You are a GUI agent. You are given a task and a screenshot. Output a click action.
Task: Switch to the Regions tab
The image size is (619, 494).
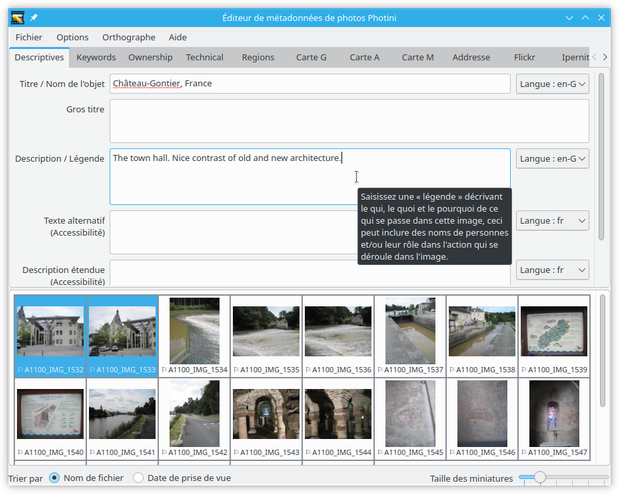pos(258,57)
